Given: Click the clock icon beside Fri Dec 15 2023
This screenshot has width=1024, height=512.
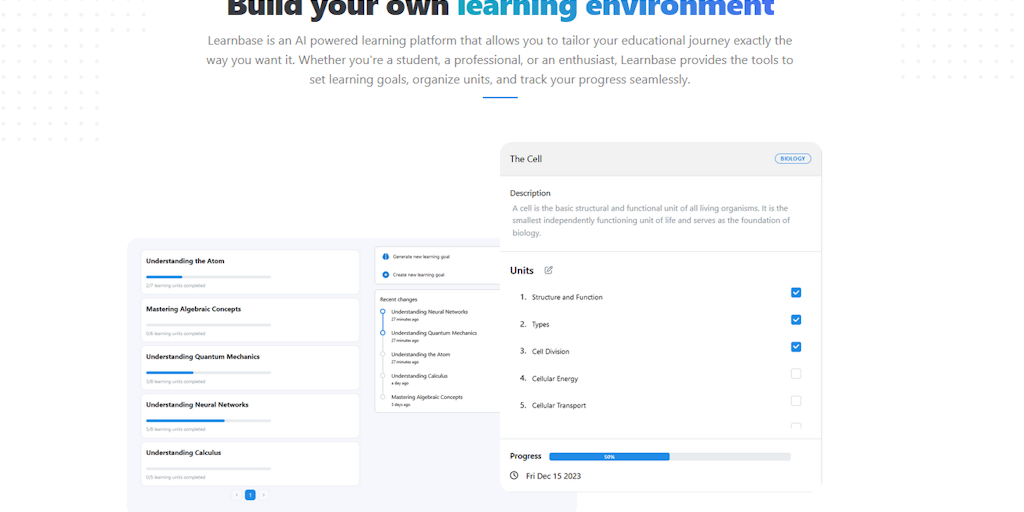Looking at the screenshot, I should [514, 476].
